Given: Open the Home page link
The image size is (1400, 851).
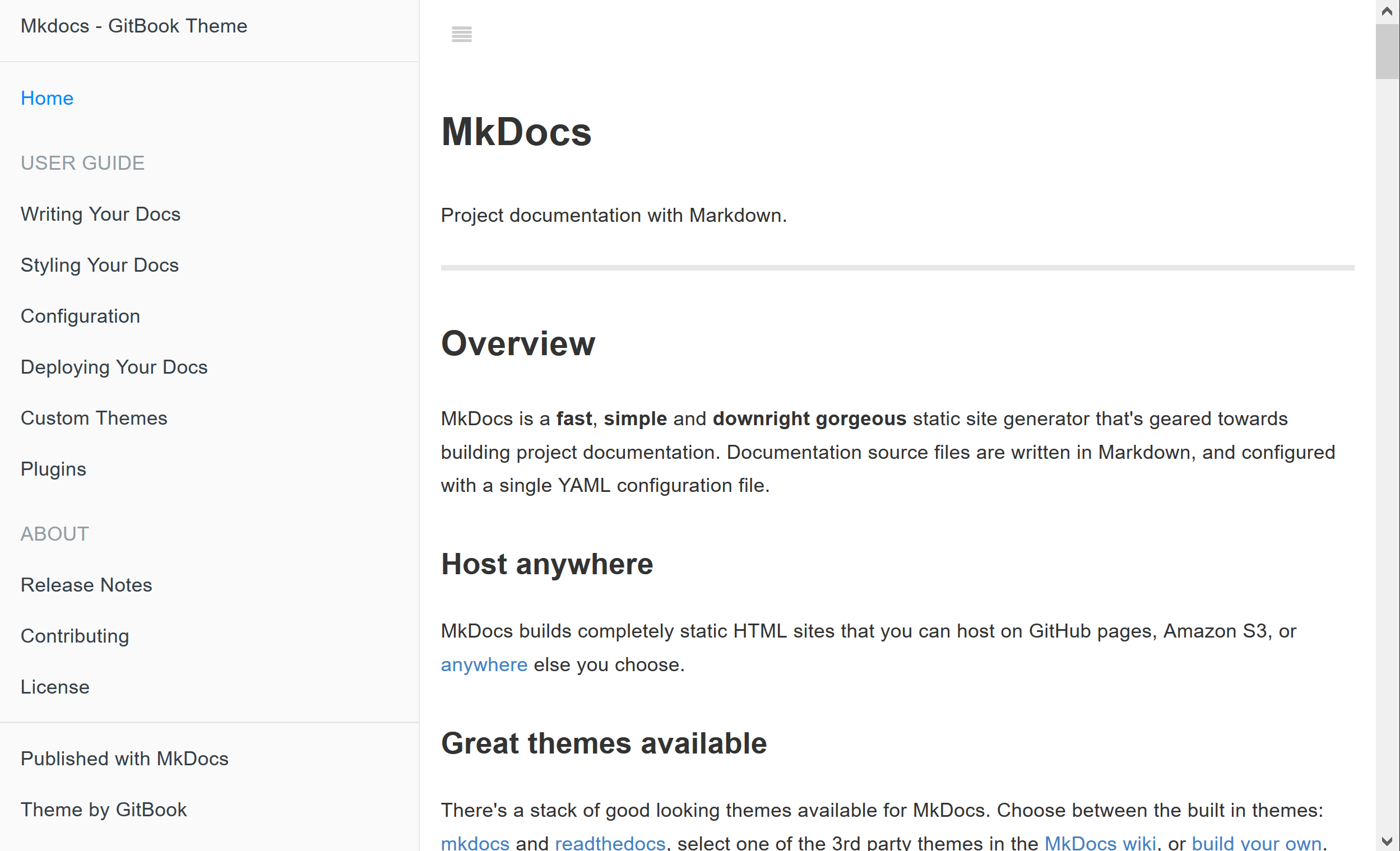Looking at the screenshot, I should (x=47, y=97).
